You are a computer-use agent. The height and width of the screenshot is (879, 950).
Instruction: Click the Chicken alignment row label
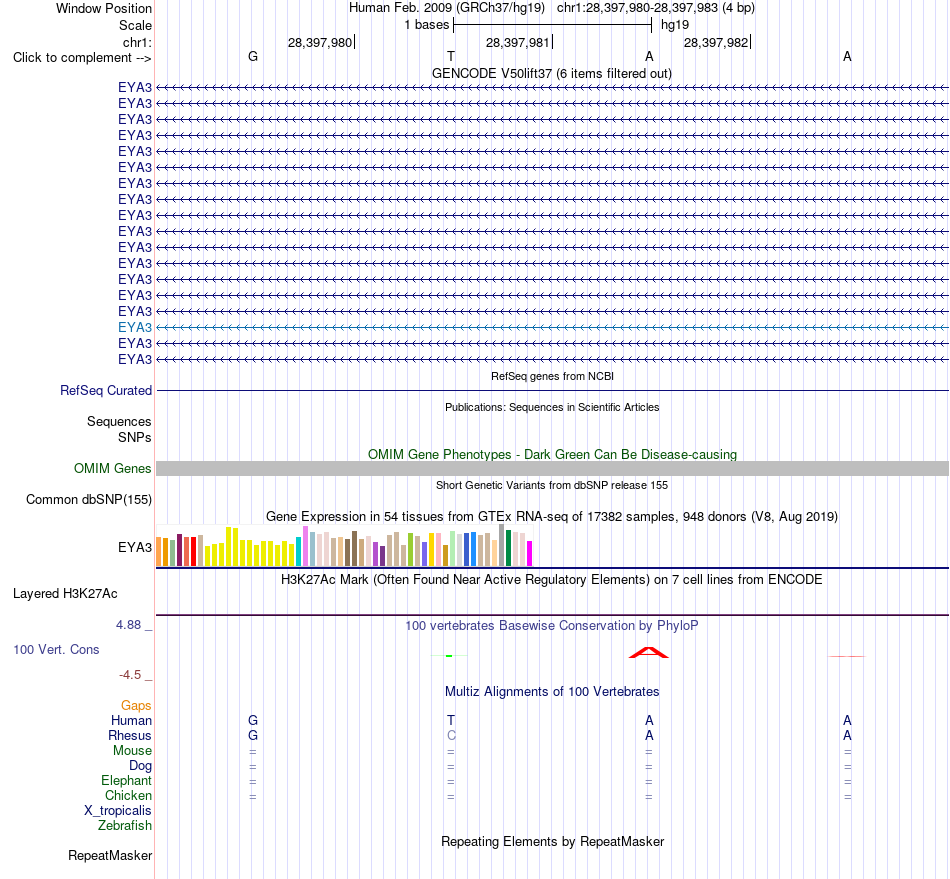pos(128,795)
